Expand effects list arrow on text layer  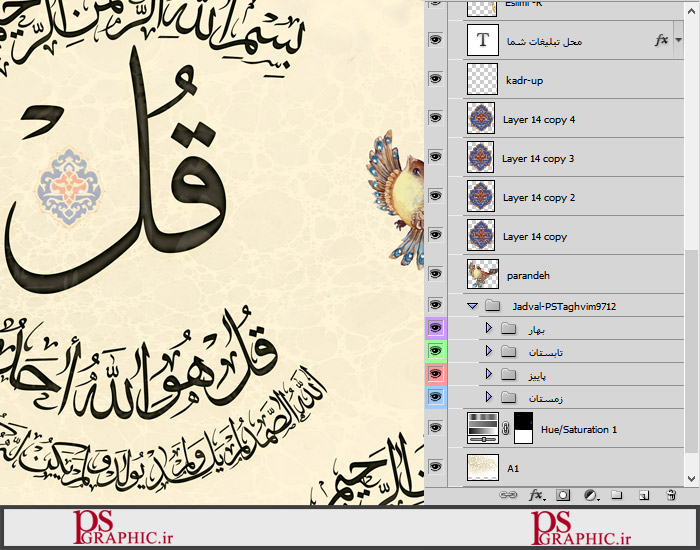[679, 40]
